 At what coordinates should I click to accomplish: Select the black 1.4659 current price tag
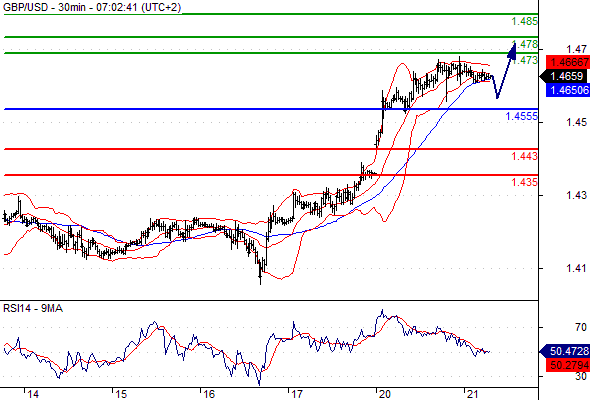click(563, 76)
